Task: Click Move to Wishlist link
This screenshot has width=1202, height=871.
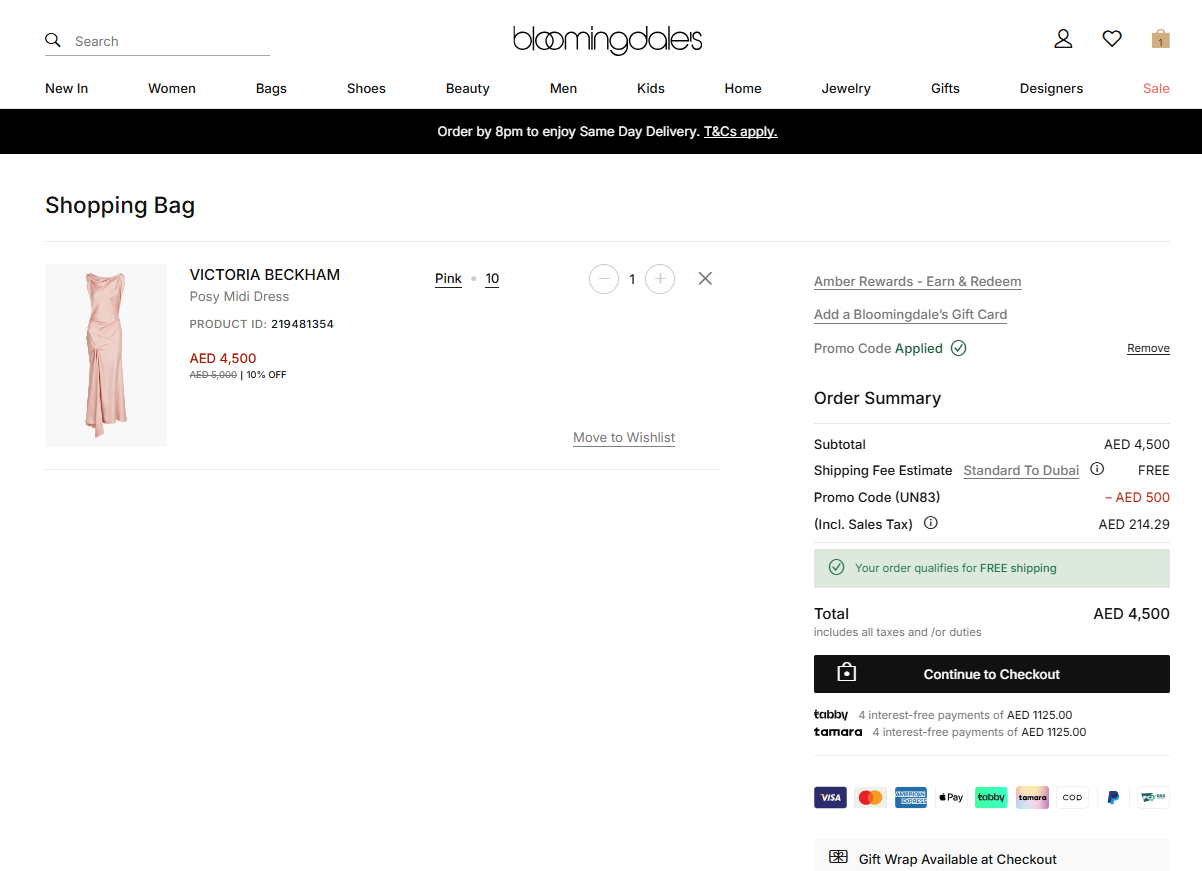Action: 624,438
